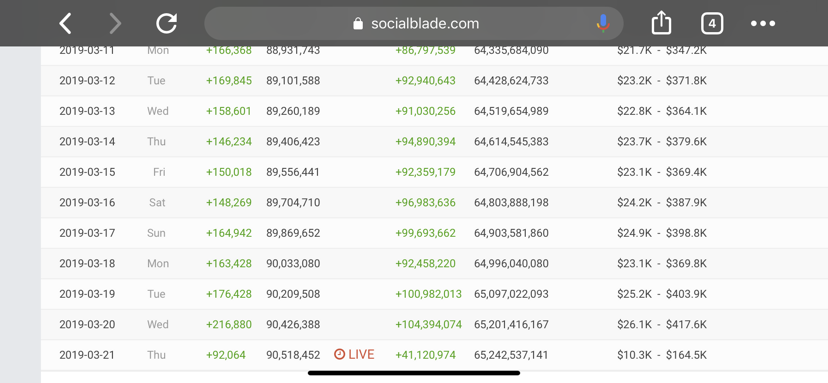
Task: Open the tab switcher showing 4 tabs
Action: coord(712,24)
